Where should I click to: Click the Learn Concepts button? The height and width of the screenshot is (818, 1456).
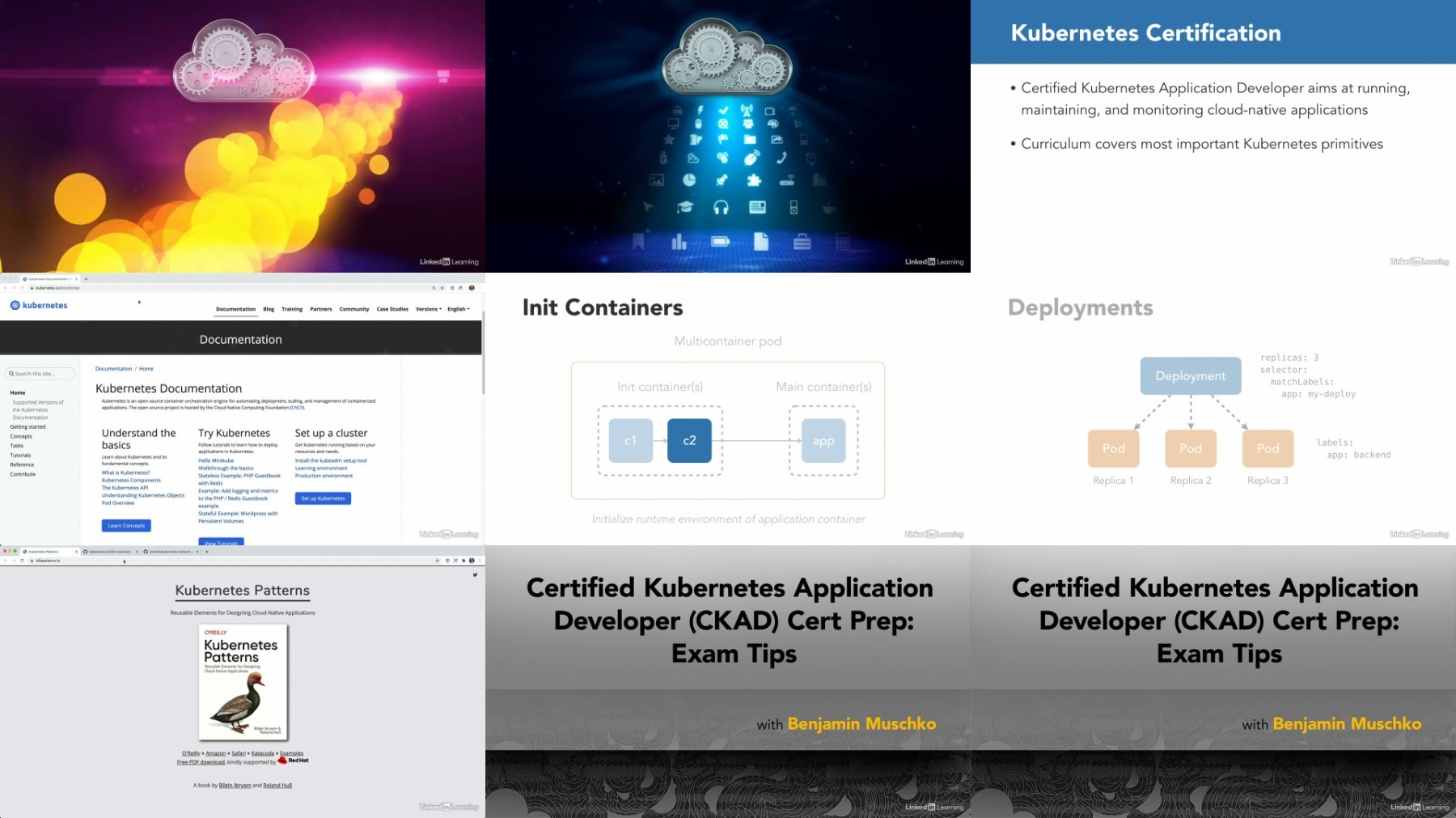pyautogui.click(x=126, y=526)
